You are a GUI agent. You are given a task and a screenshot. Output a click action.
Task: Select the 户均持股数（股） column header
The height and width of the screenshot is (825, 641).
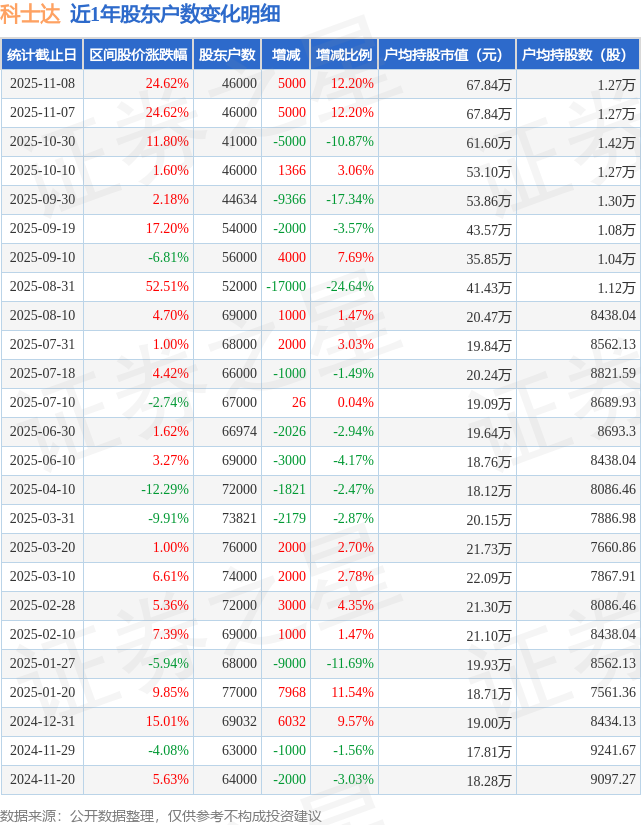(x=580, y=55)
